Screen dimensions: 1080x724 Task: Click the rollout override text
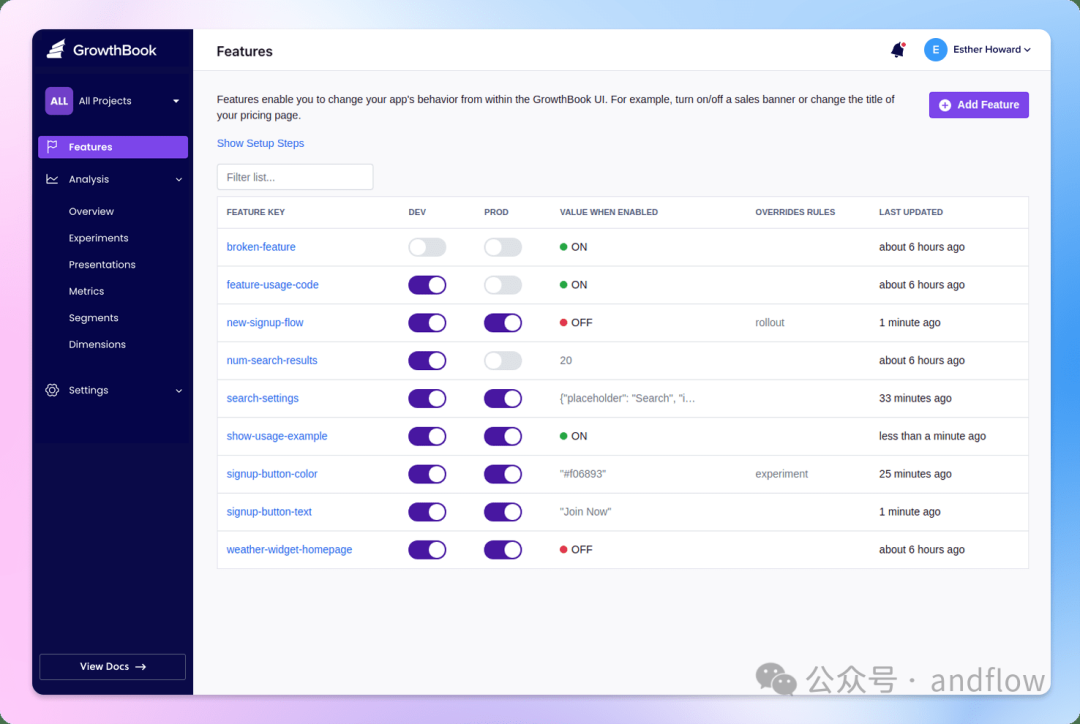click(x=769, y=322)
